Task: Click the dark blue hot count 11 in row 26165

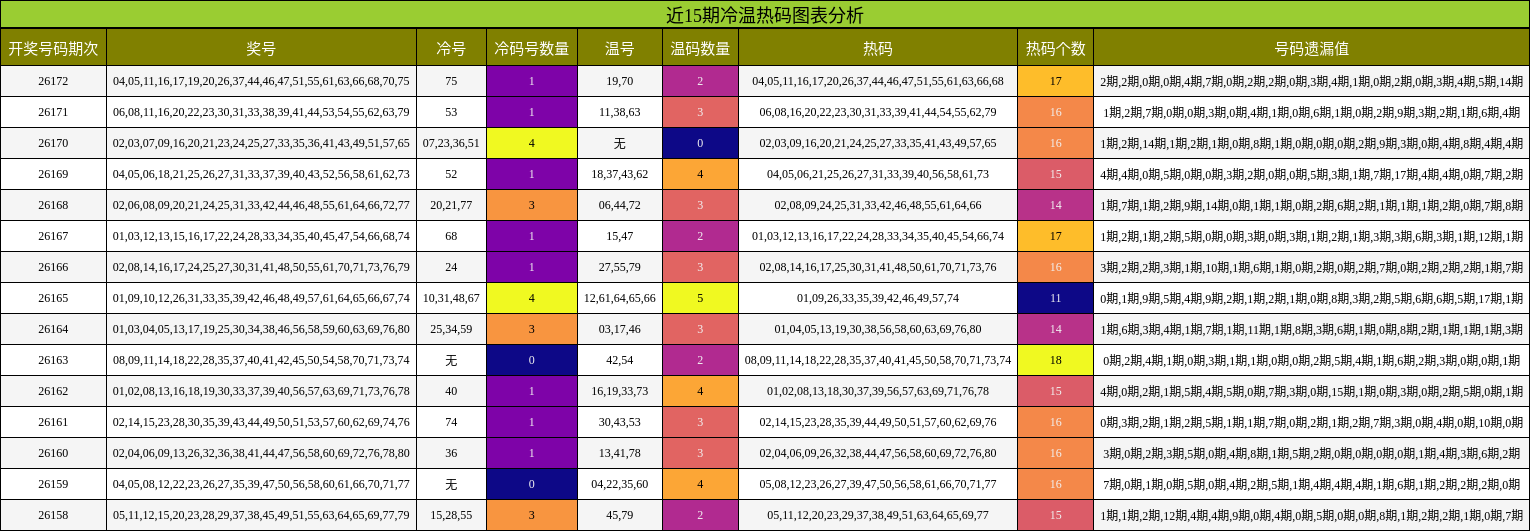Action: pyautogui.click(x=1055, y=298)
